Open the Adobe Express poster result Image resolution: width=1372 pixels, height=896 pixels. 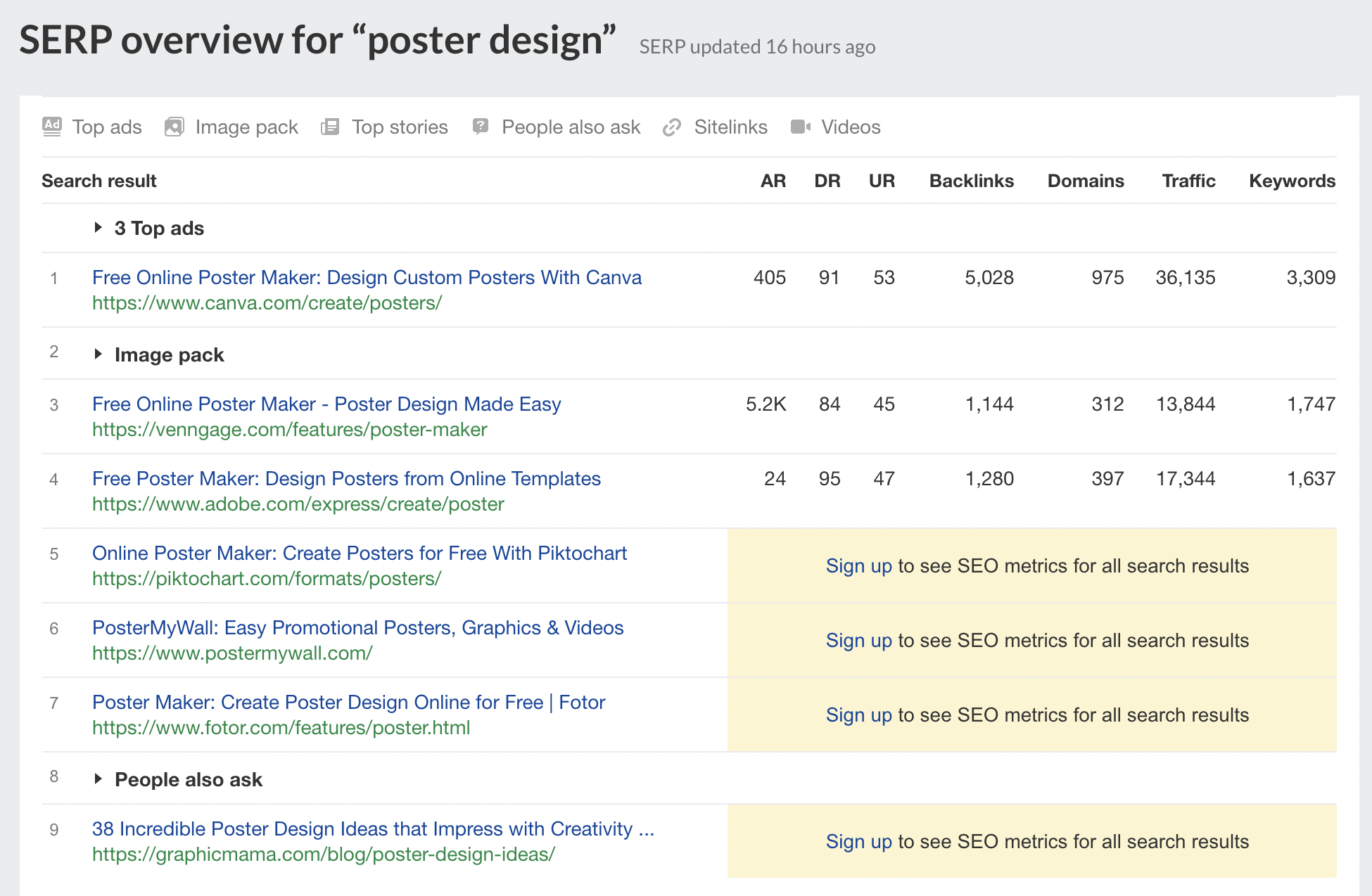click(x=346, y=478)
